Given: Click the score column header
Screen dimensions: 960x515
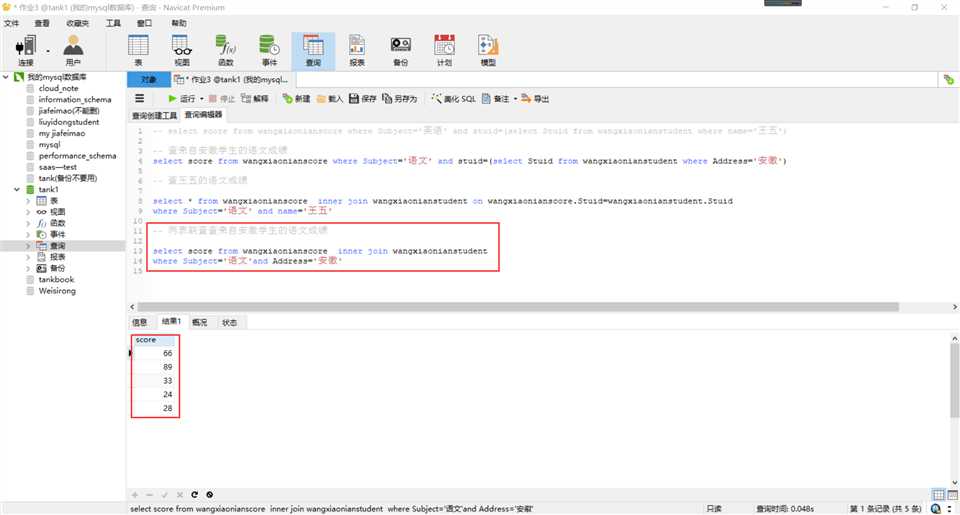Looking at the screenshot, I should point(154,340).
